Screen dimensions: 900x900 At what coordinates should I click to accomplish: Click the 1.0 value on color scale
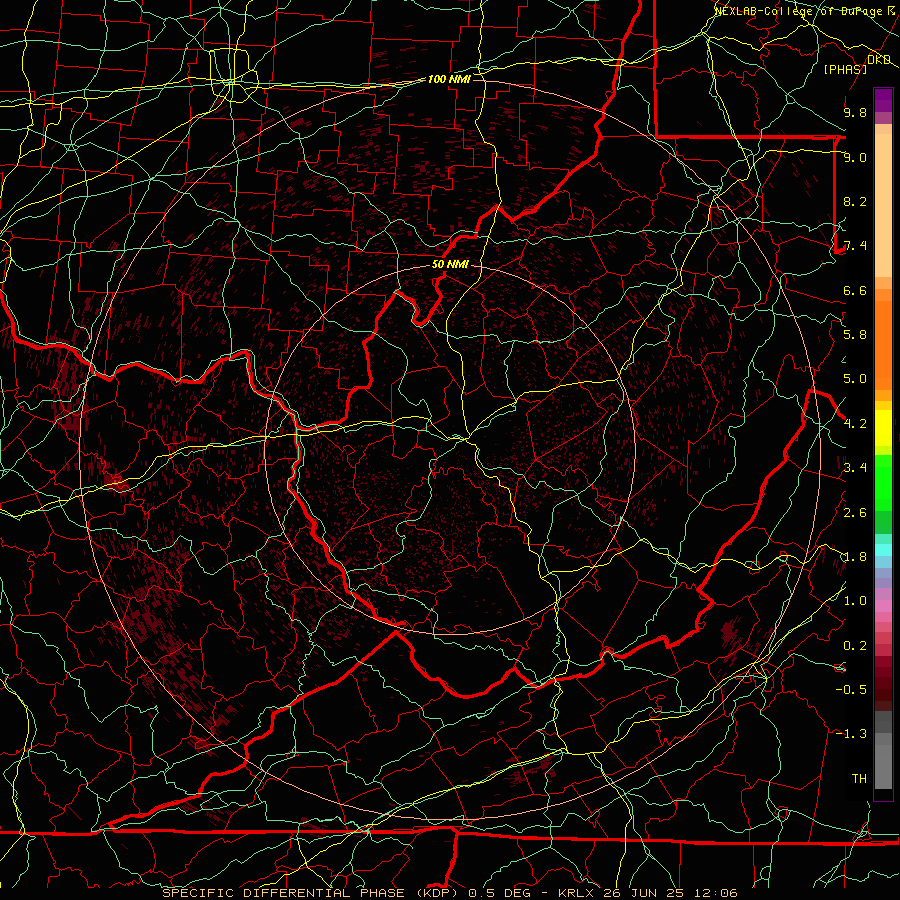pos(855,601)
